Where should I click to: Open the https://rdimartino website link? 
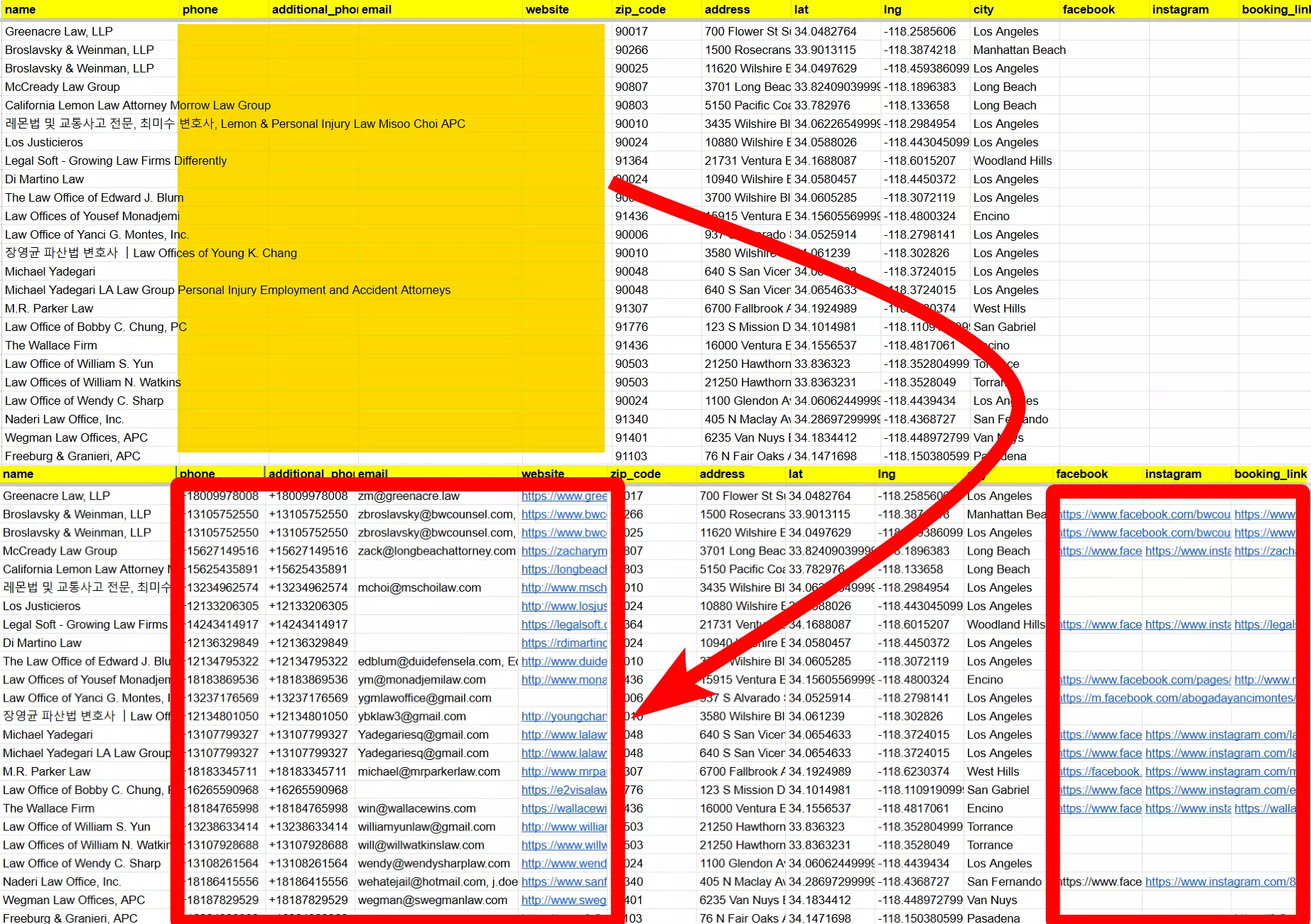coord(563,642)
